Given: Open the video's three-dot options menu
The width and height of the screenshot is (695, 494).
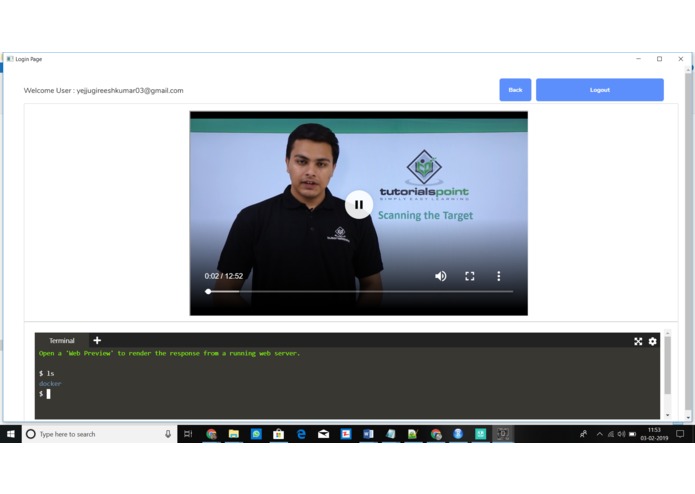Looking at the screenshot, I should (x=499, y=276).
